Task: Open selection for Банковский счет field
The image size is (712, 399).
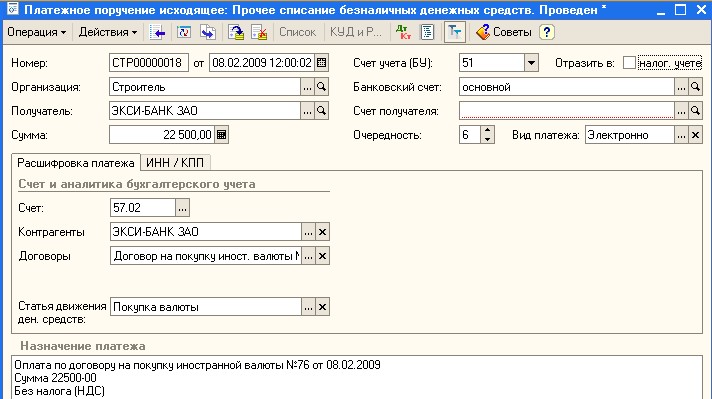Action: point(681,87)
